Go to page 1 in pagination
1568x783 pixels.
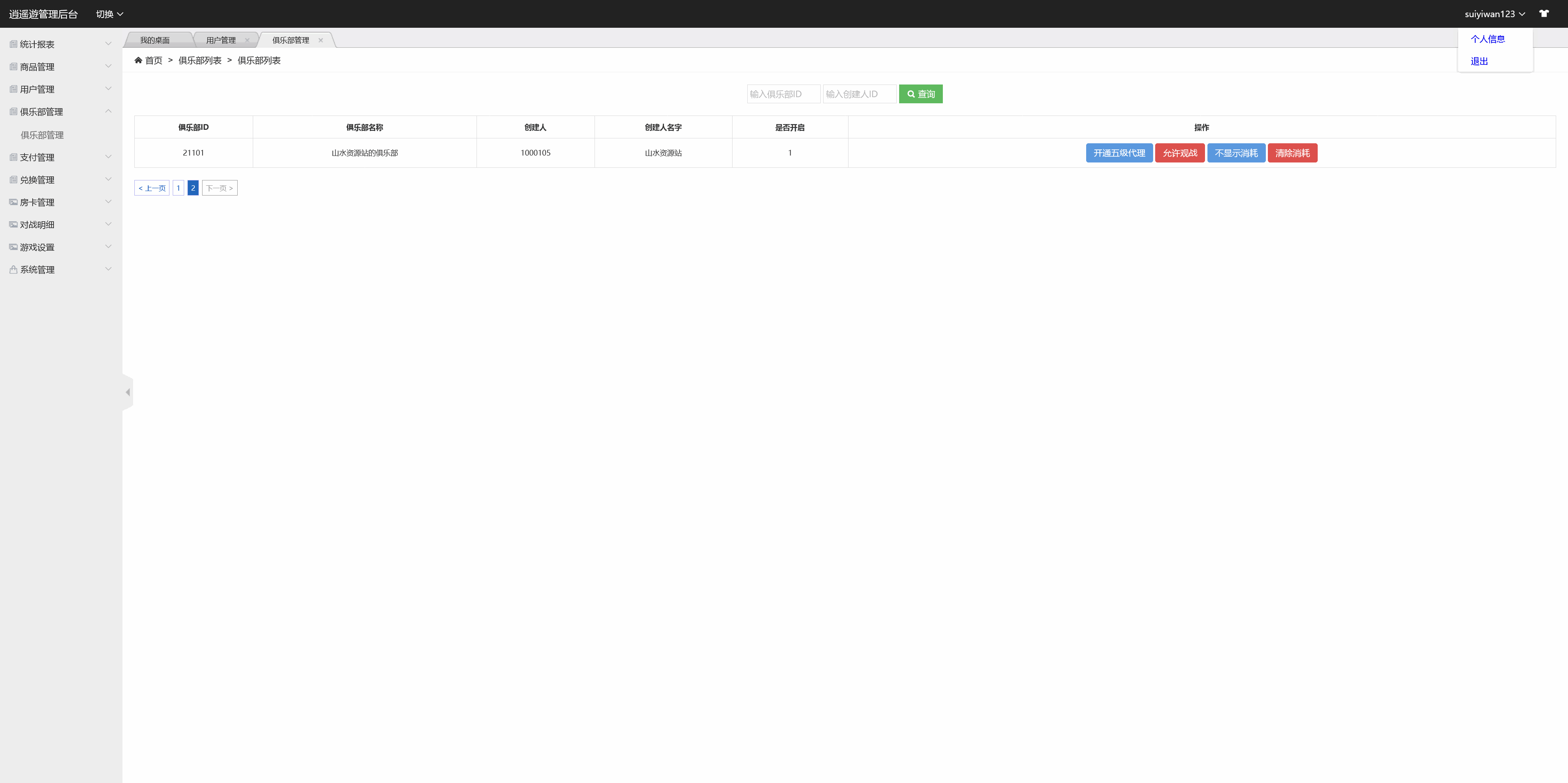tap(178, 188)
